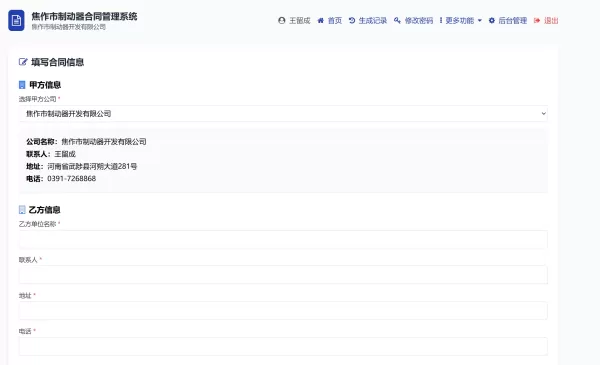This screenshot has width=600, height=365.
Task: Expand the 选择甲方公司 dropdown
Action: coord(283,114)
